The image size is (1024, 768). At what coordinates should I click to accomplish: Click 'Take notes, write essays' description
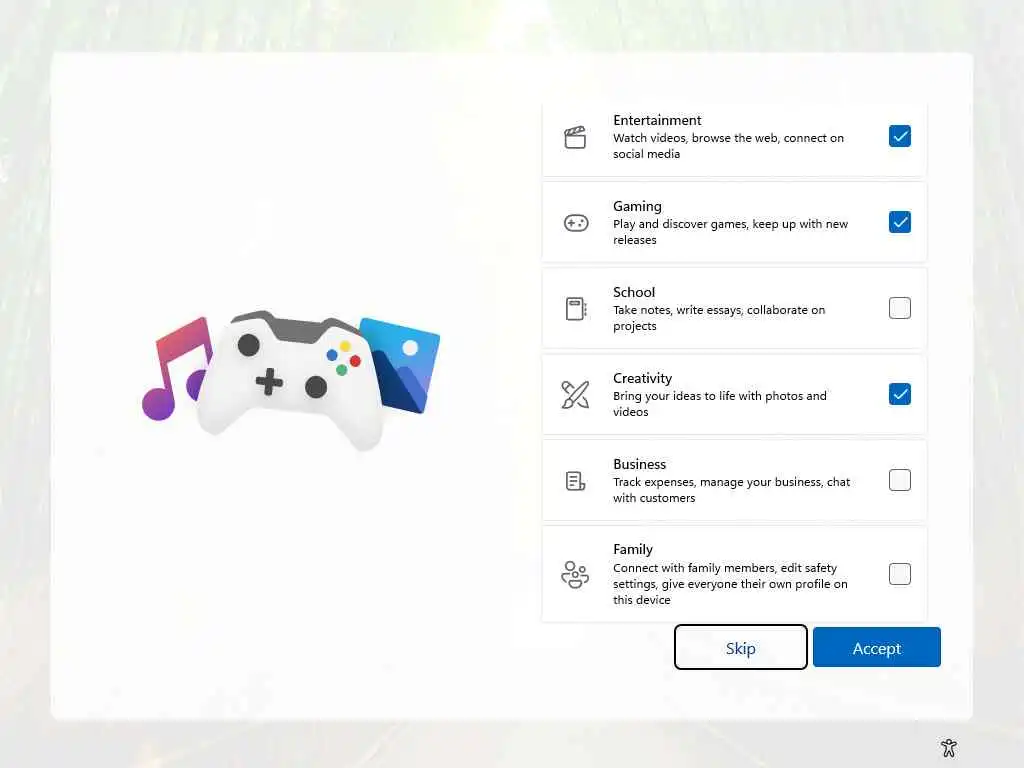pyautogui.click(x=719, y=317)
